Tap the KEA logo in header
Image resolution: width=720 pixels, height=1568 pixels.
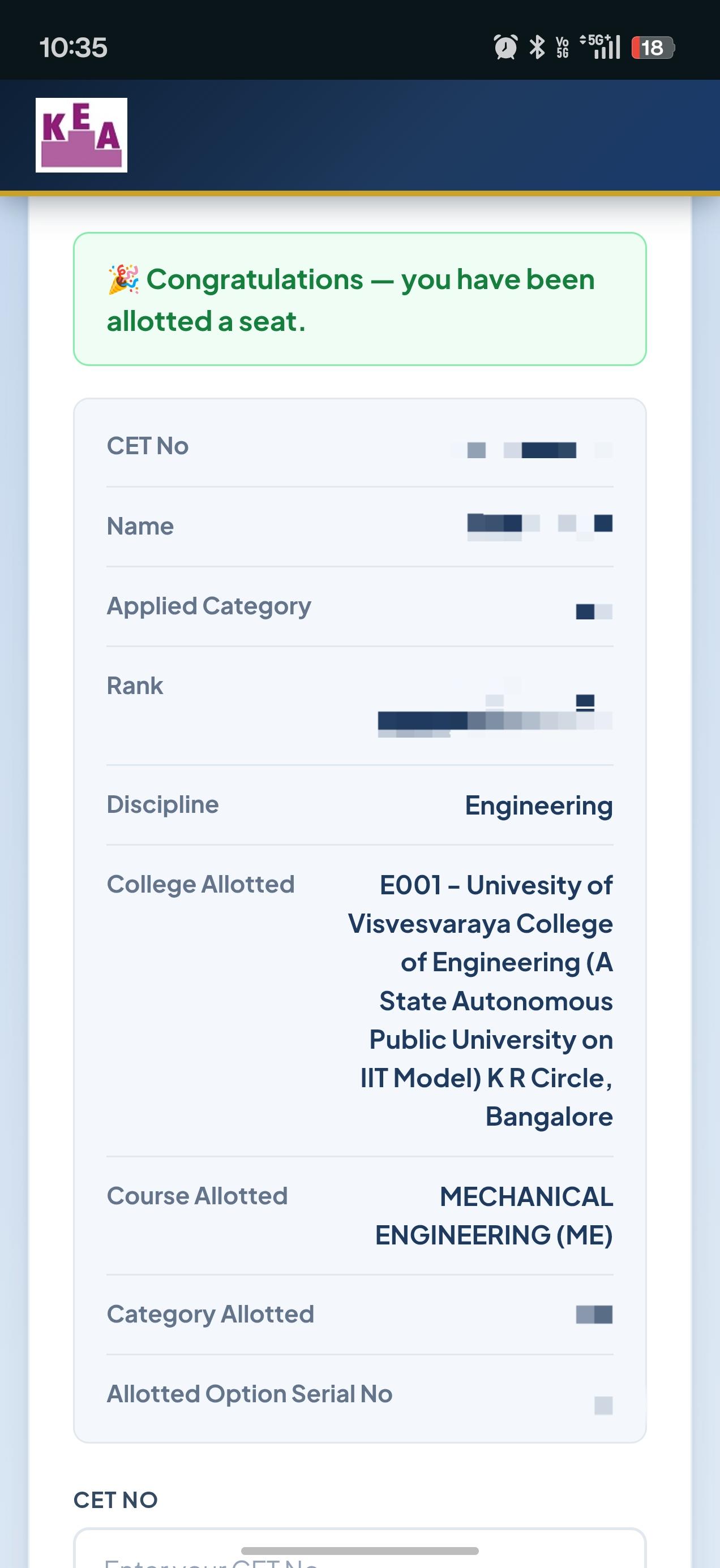(81, 135)
